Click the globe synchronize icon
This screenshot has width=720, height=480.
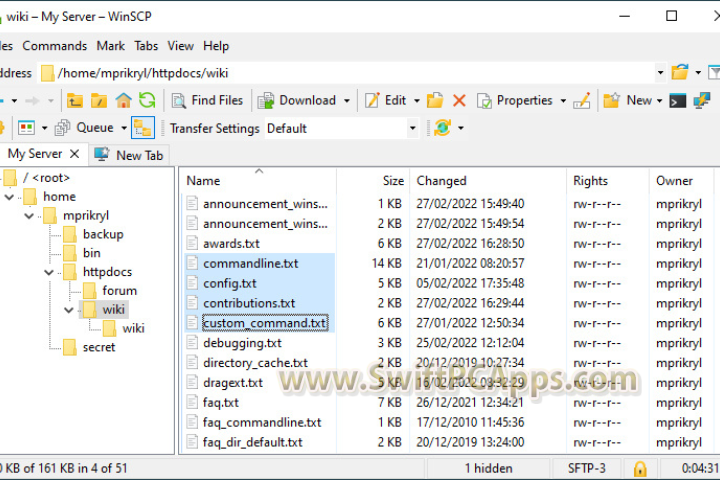(x=442, y=128)
